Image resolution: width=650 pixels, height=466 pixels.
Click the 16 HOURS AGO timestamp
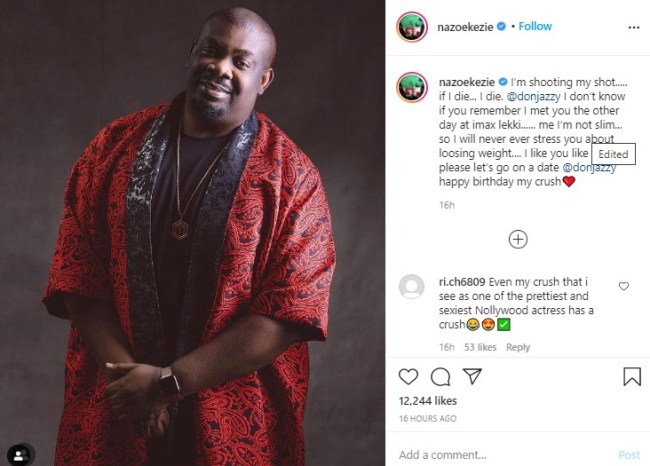pyautogui.click(x=428, y=418)
